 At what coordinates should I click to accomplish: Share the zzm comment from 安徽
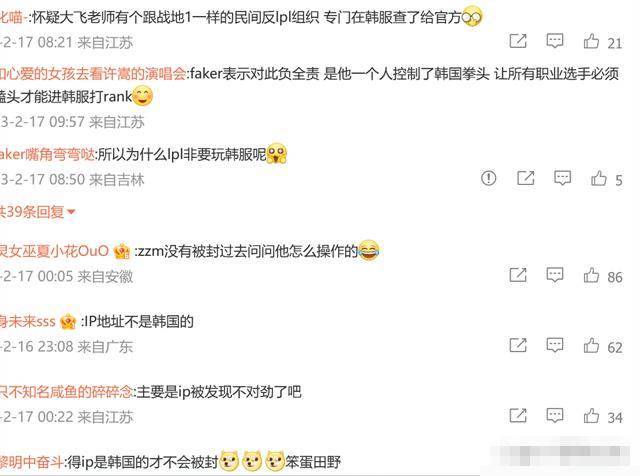[x=518, y=275]
